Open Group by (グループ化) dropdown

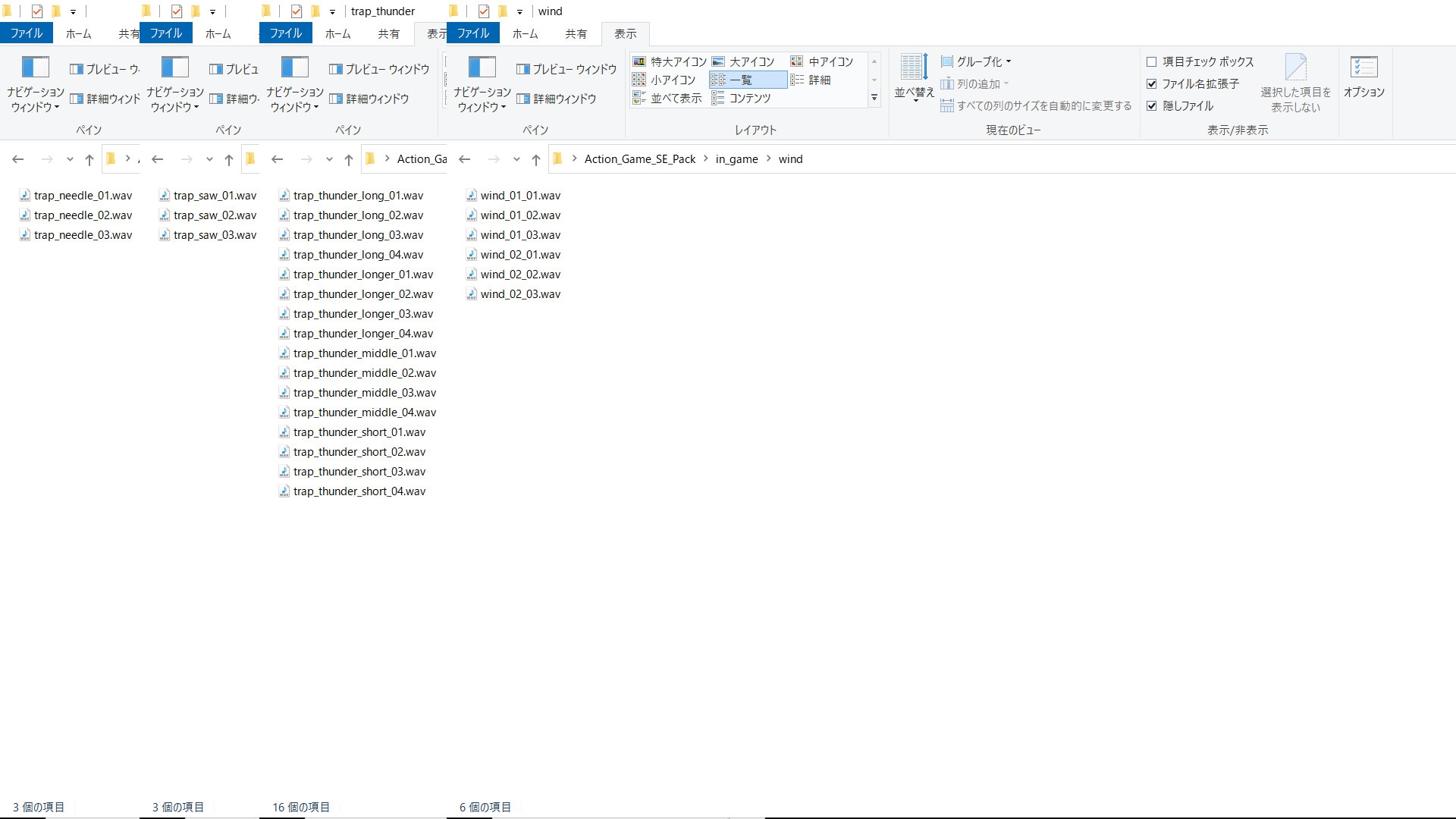click(976, 61)
